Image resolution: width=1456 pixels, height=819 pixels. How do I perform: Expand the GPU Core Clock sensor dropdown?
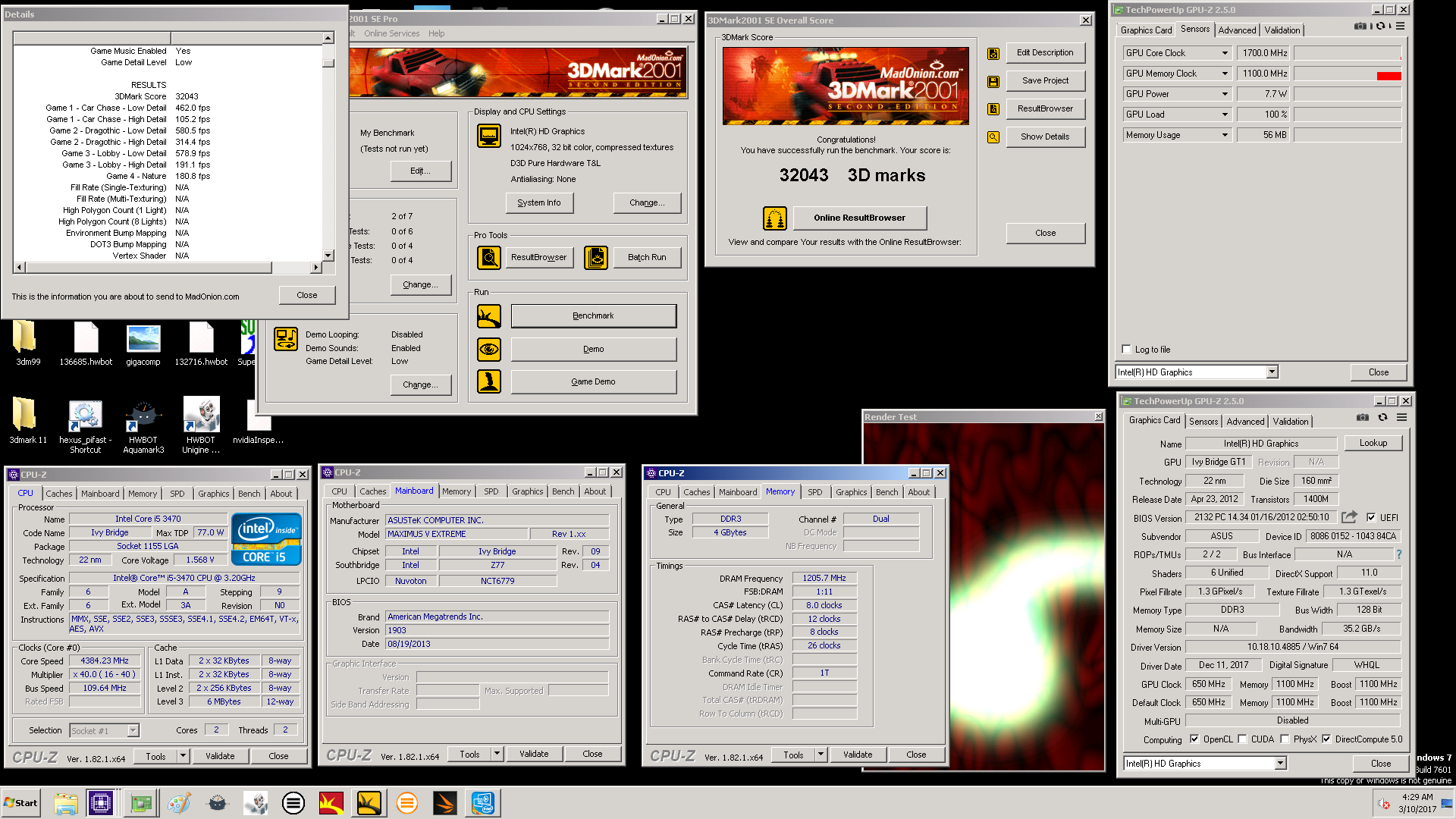1224,53
